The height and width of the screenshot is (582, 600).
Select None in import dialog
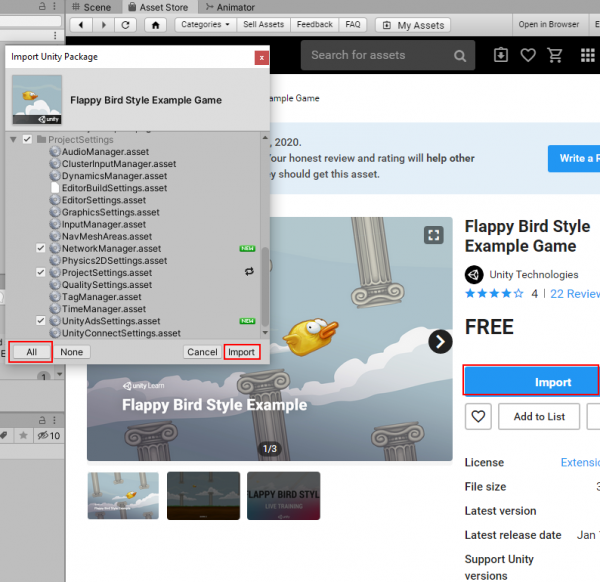click(x=72, y=352)
